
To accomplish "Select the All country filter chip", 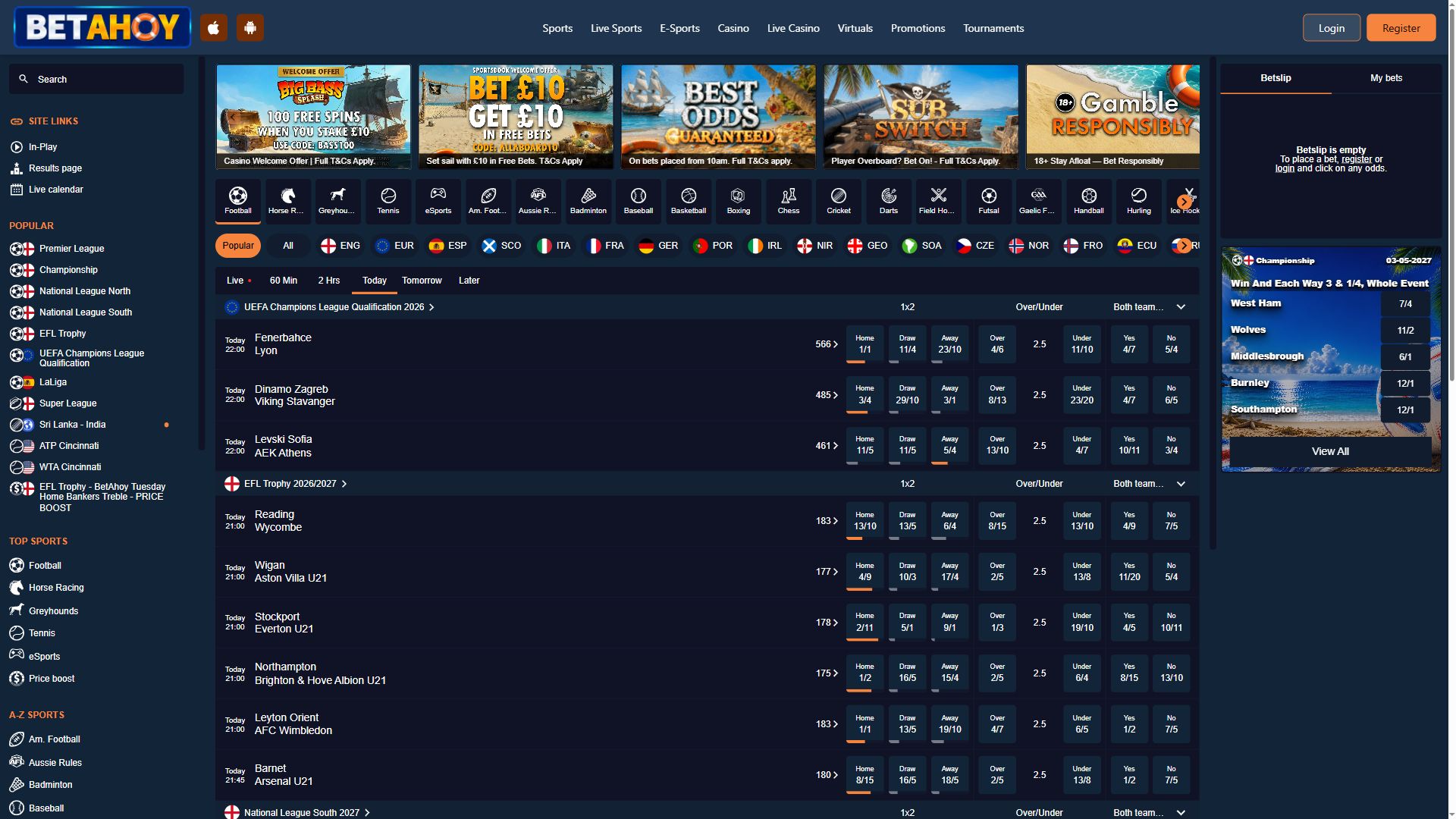I will pos(288,246).
